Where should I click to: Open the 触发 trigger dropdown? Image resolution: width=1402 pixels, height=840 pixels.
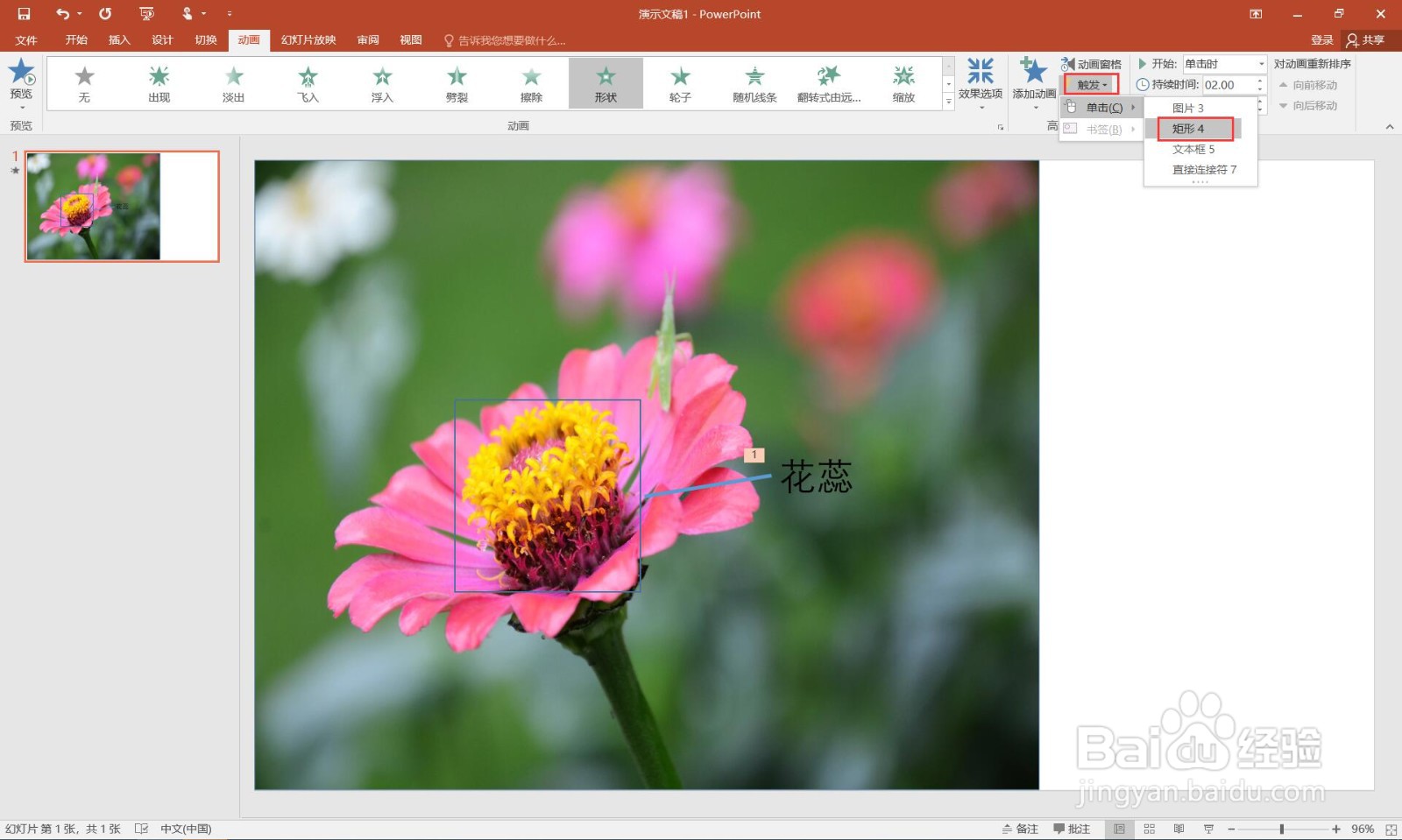[1091, 85]
